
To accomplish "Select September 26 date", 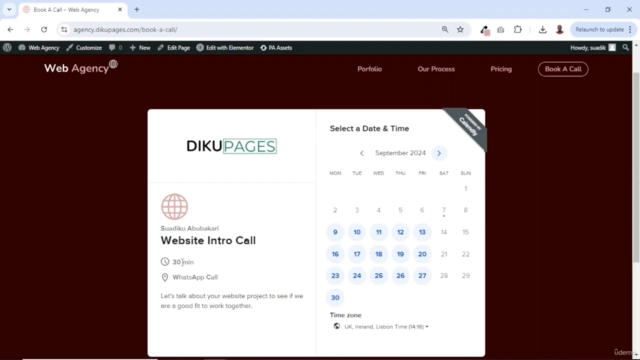I will coord(400,276).
